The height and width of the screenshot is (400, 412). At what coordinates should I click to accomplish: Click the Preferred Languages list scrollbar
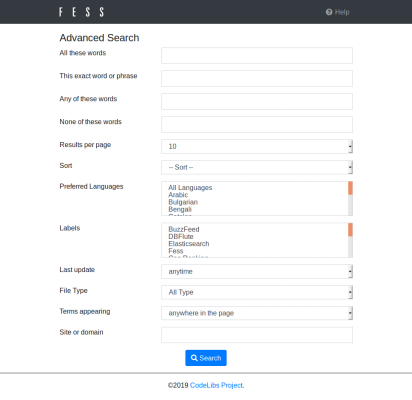350,199
